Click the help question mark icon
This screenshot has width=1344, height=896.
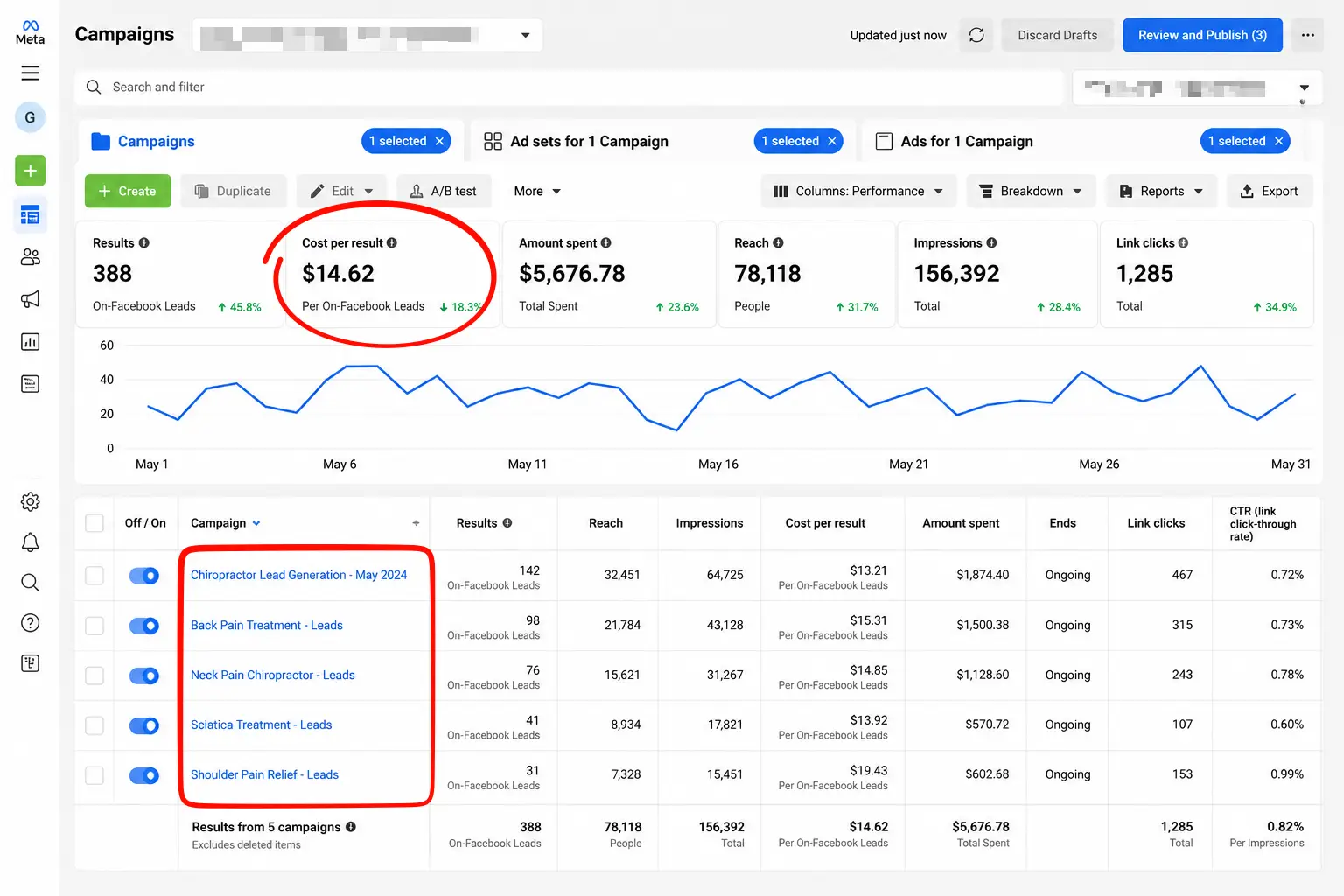tap(30, 623)
